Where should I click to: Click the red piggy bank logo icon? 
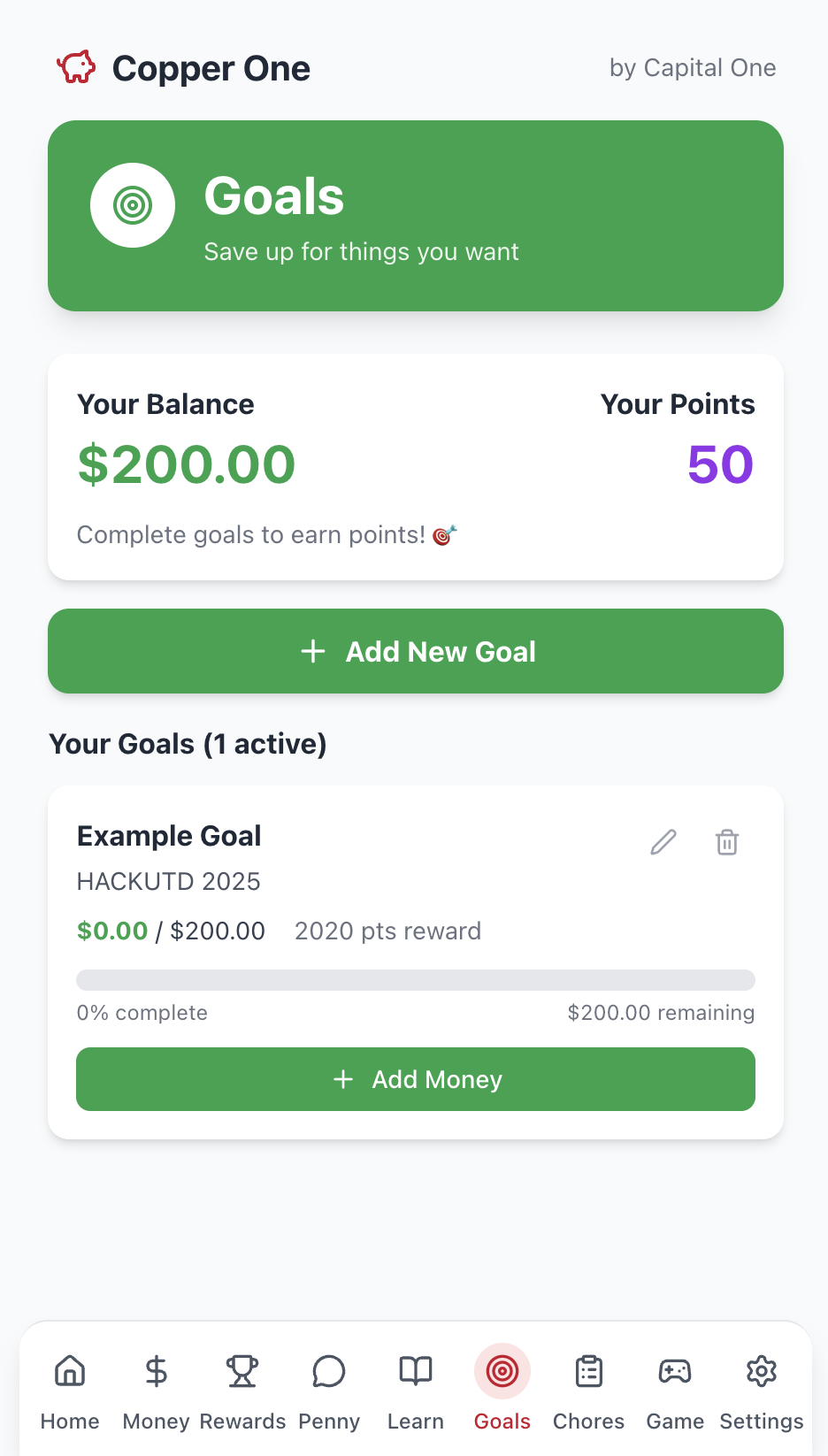tap(76, 67)
